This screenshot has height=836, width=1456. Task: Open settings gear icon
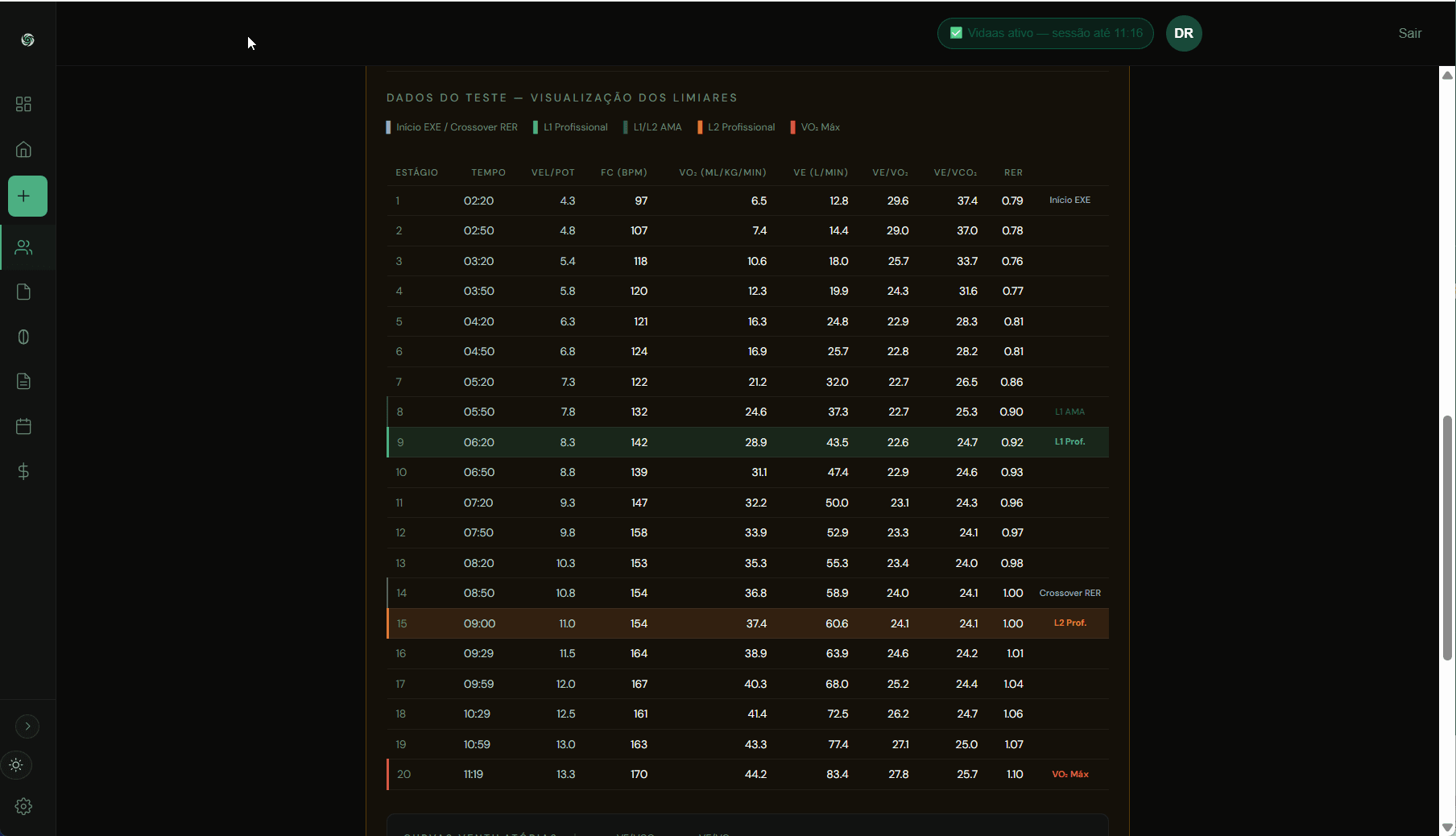(x=23, y=806)
